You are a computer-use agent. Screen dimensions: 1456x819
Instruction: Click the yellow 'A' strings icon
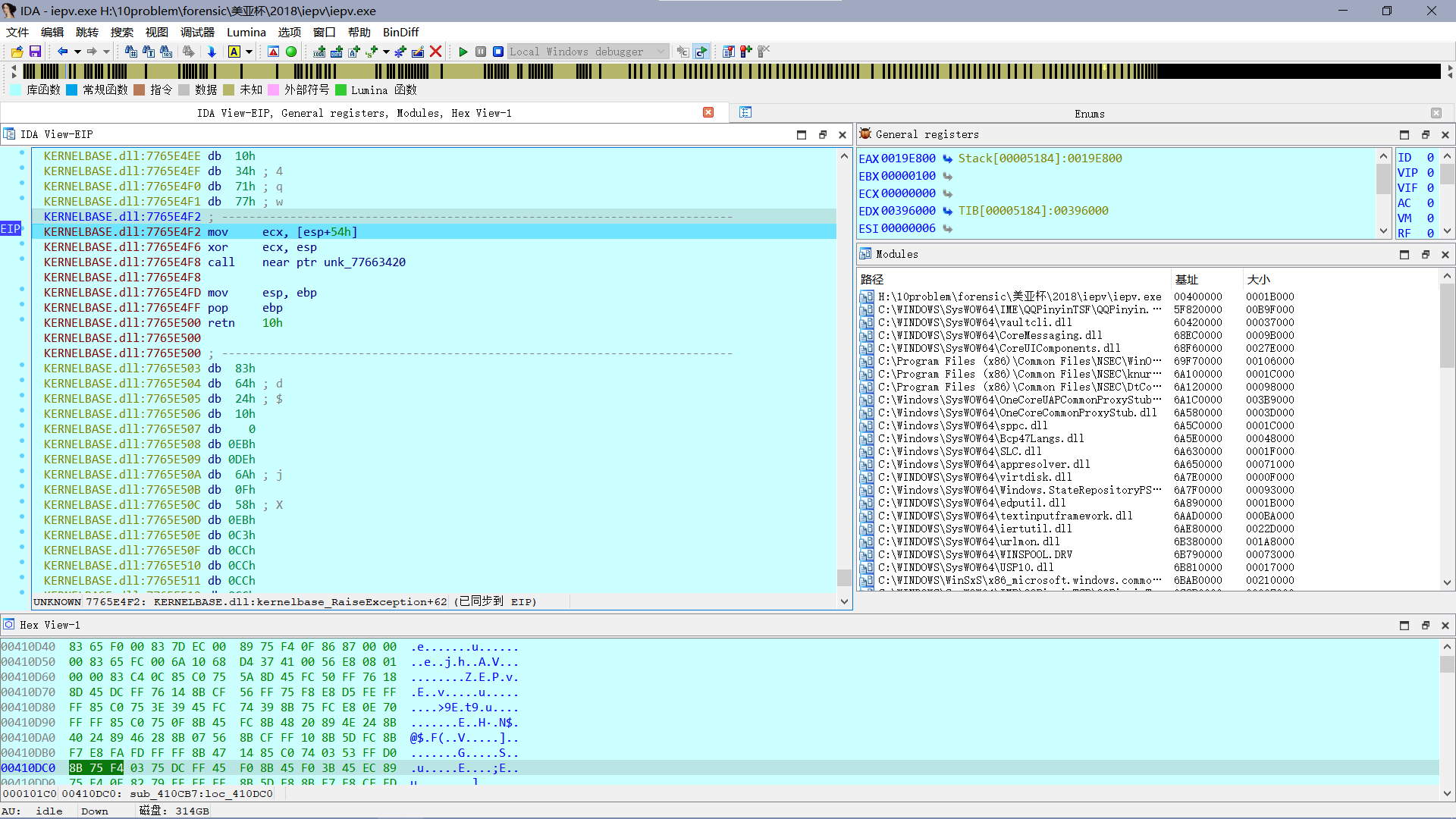click(234, 52)
